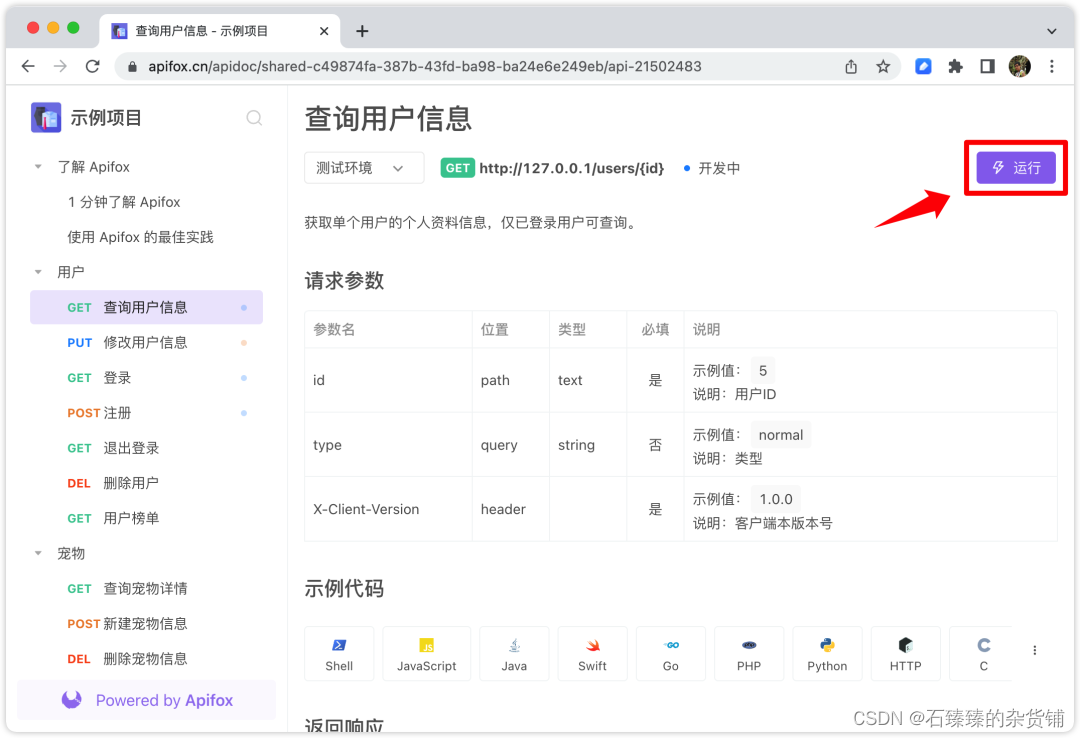Open the Go code example
1080x738 pixels.
click(x=670, y=653)
